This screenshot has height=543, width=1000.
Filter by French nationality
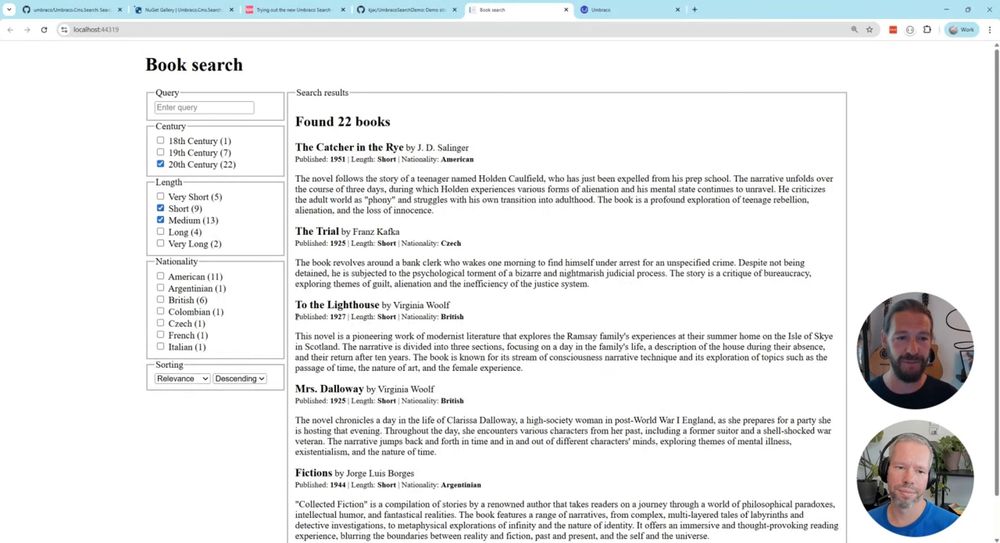pyautogui.click(x=160, y=334)
